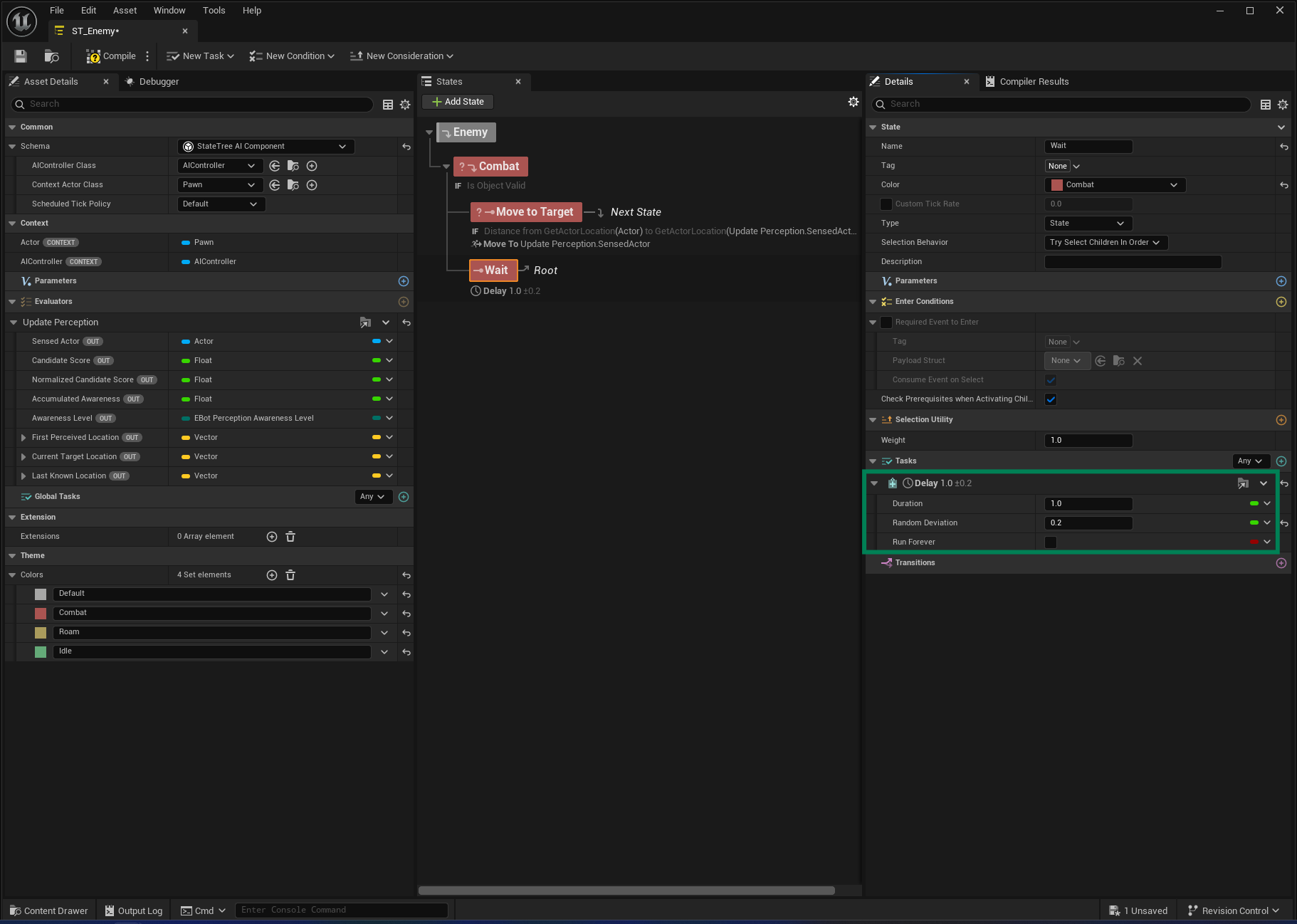Click the Browse to asset icon in toolbar
Screen dimensions: 1297x924
[51, 56]
